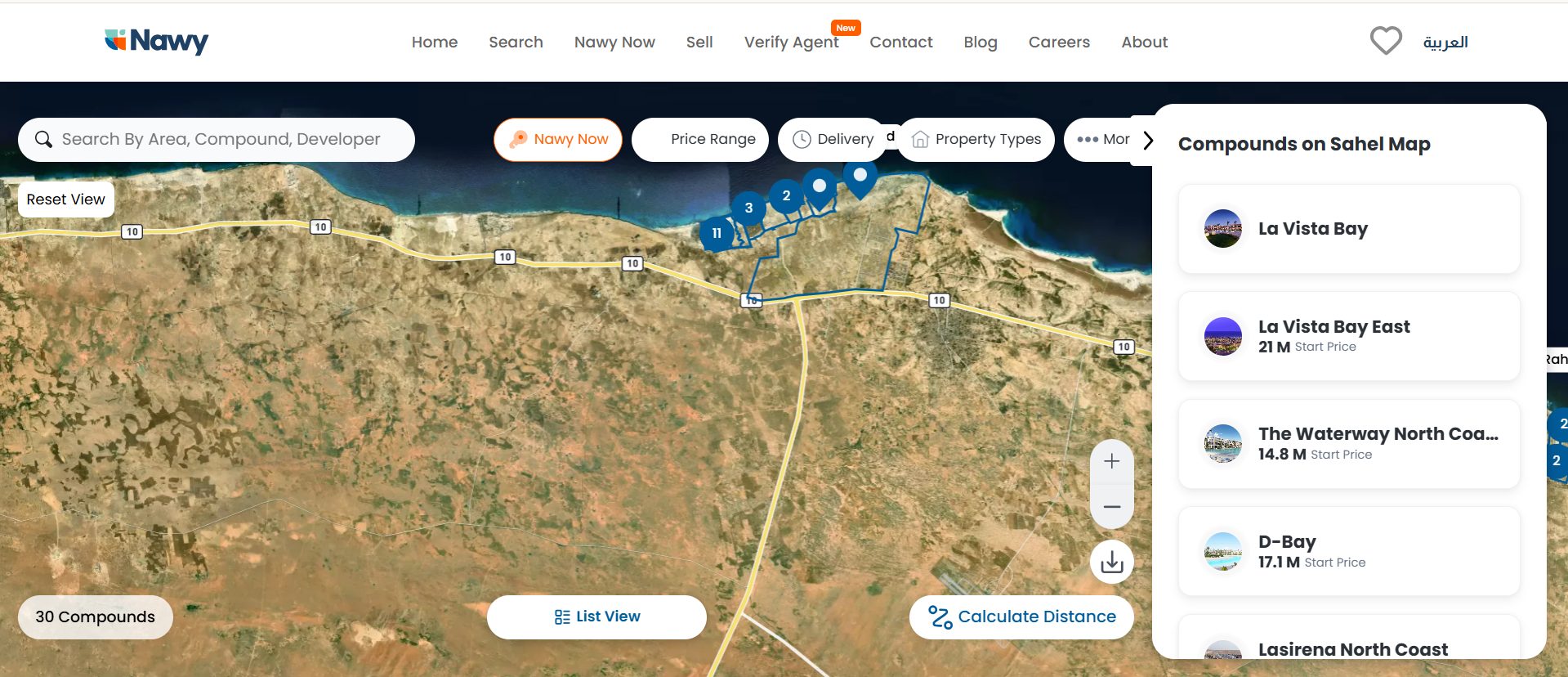Open Nawy Now in the navigation bar
Viewport: 1568px width, 677px height.
tap(614, 42)
